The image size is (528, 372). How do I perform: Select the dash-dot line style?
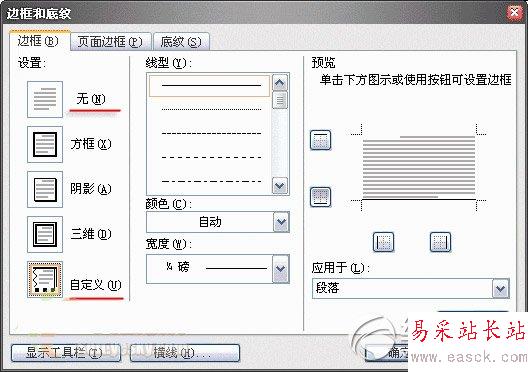211,181
